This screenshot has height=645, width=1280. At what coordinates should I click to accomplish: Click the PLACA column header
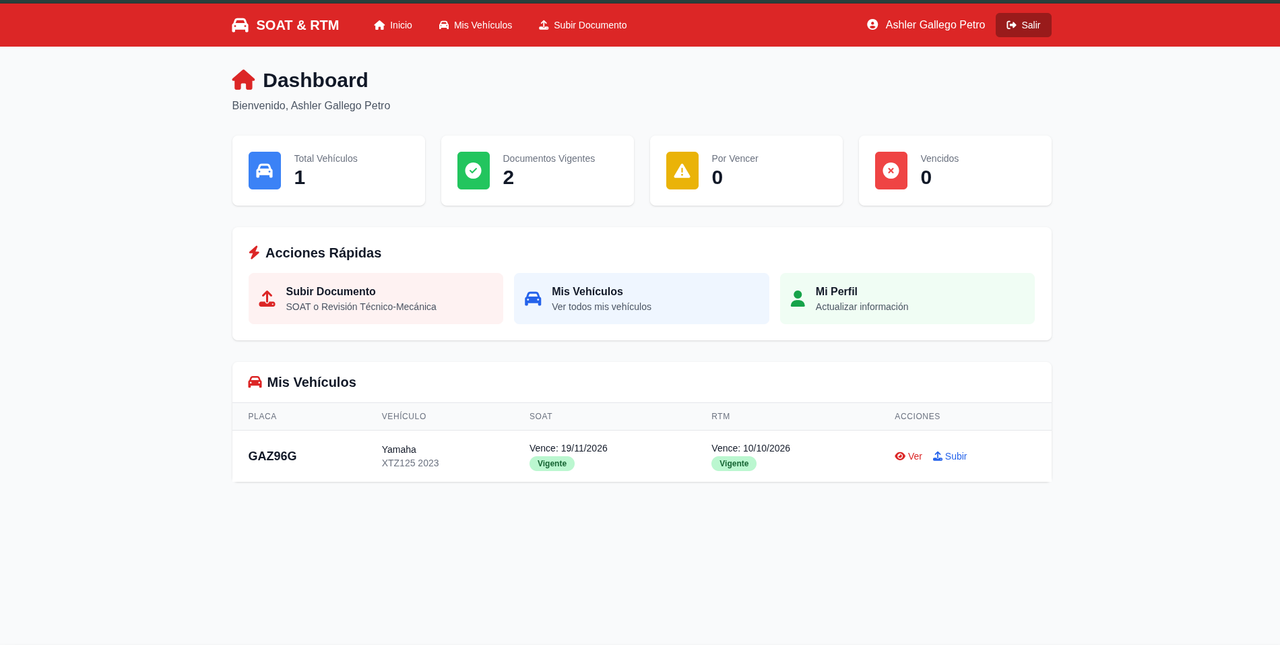(x=262, y=416)
